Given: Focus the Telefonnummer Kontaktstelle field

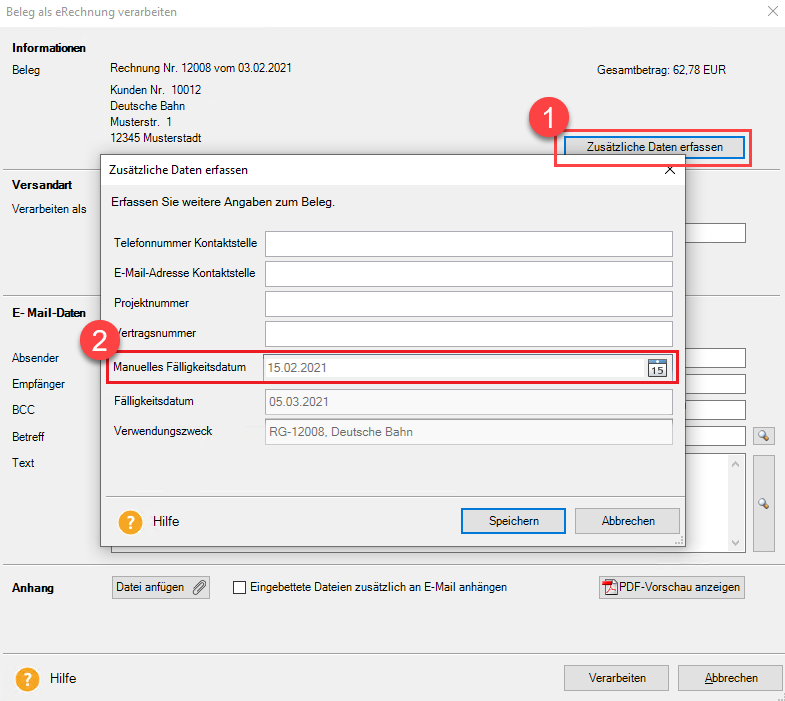Looking at the screenshot, I should point(468,244).
